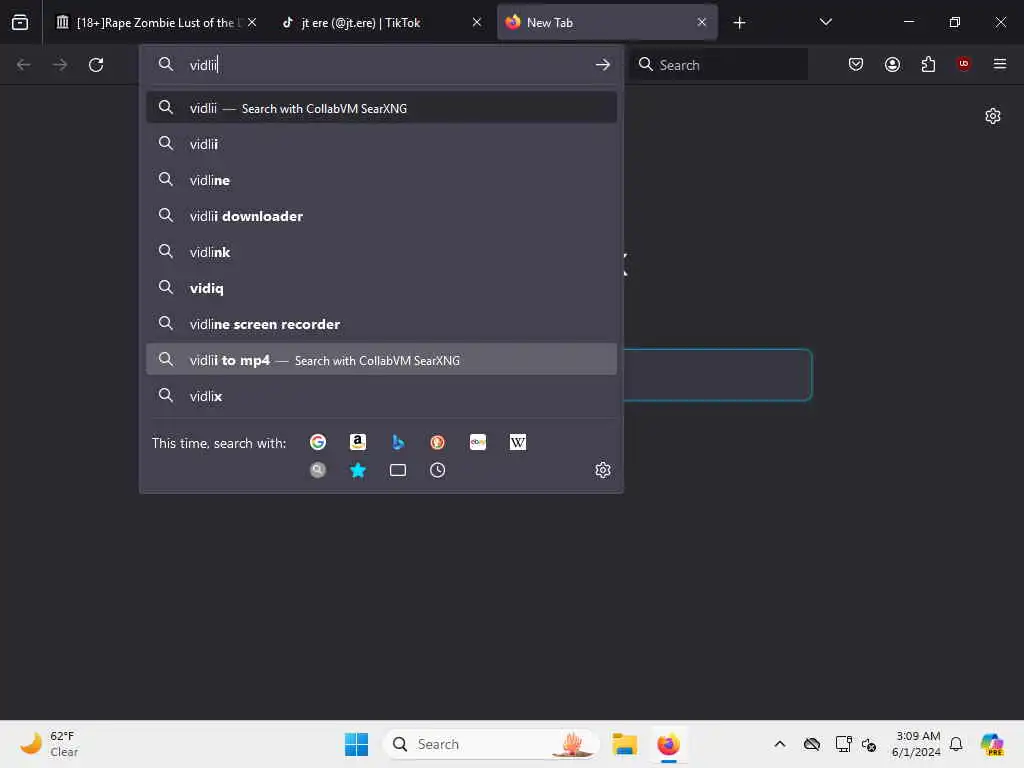Click Firefox icon in taskbar
Image resolution: width=1024 pixels, height=768 pixels.
click(668, 744)
